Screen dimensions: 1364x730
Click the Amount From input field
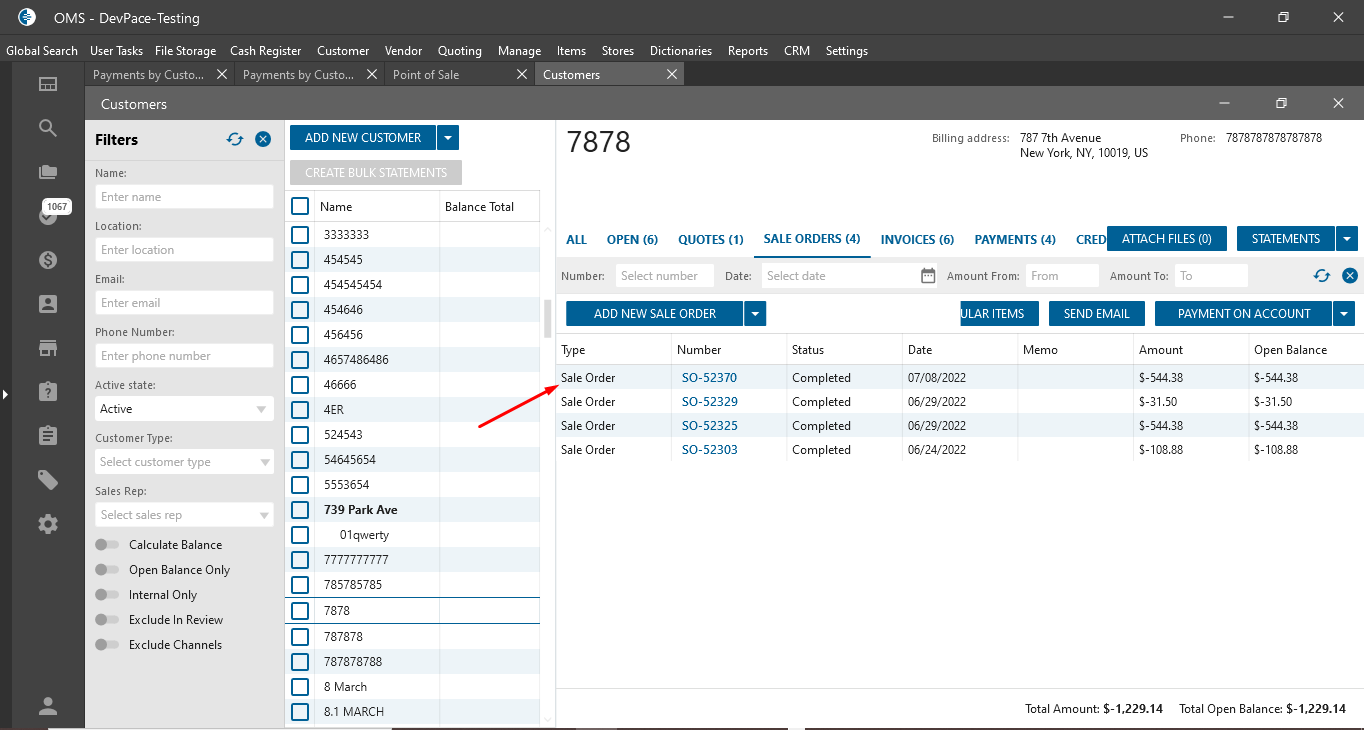(x=1062, y=276)
